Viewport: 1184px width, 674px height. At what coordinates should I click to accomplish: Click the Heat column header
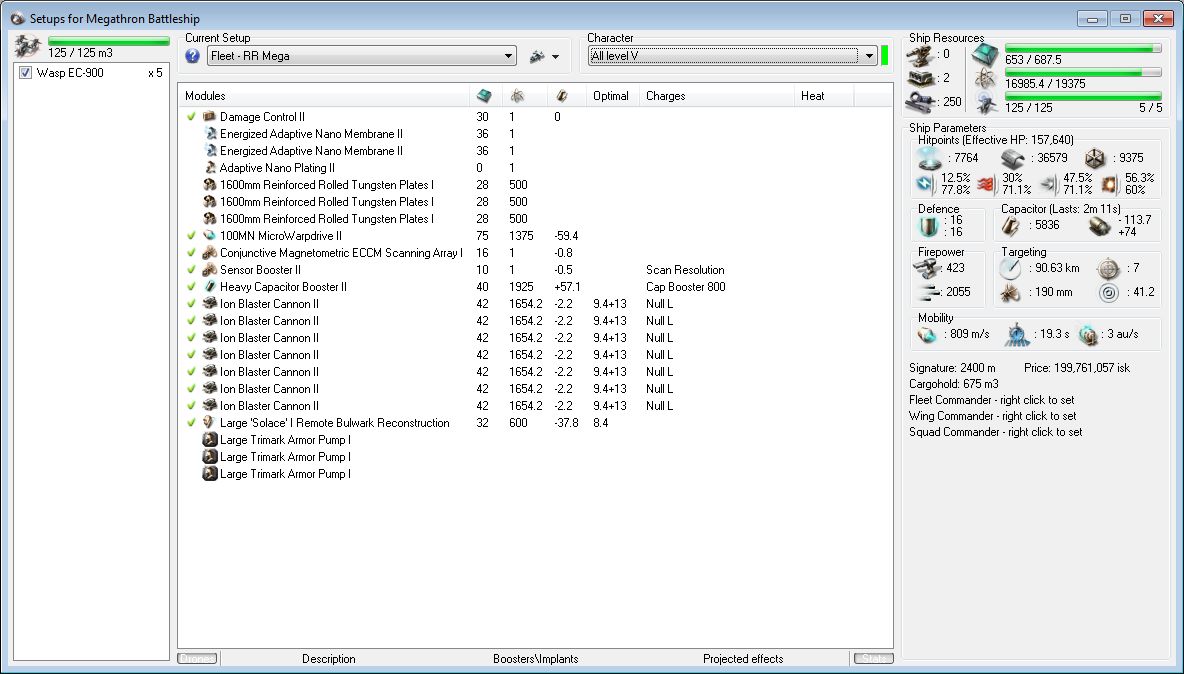pos(812,96)
